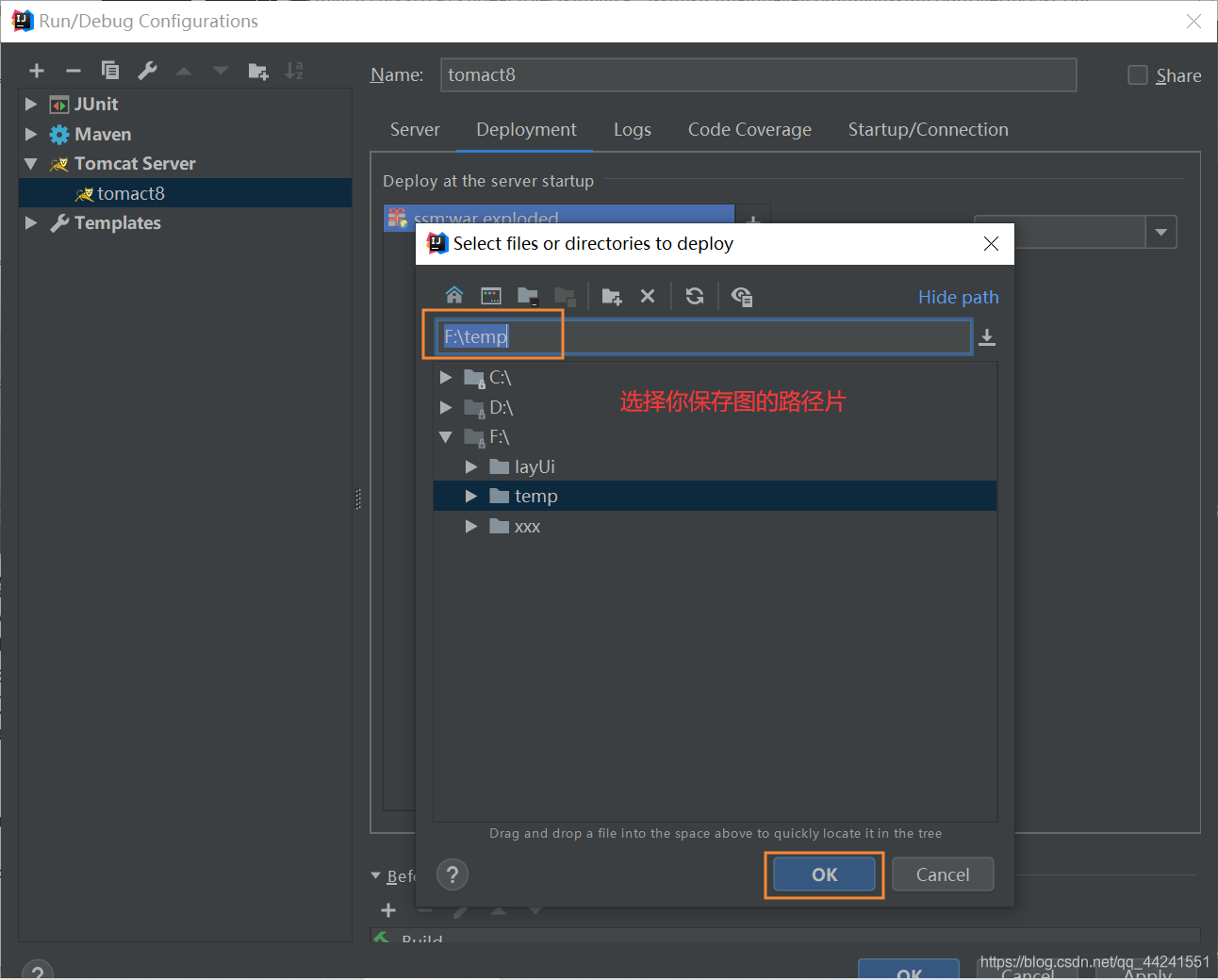Click OK in the file chooser
Screen dimensions: 1218x980
[824, 874]
